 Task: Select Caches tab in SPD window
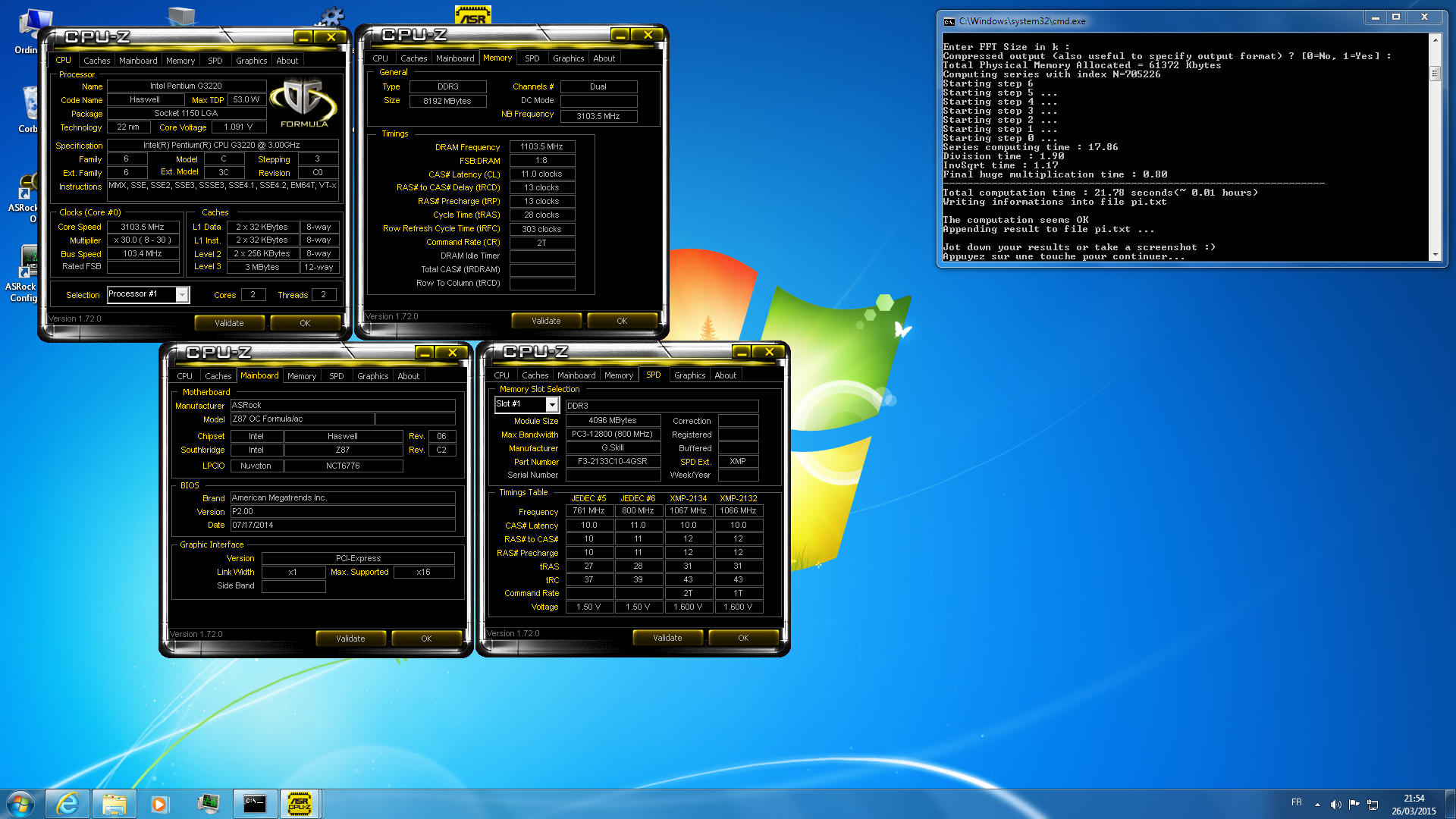535,375
